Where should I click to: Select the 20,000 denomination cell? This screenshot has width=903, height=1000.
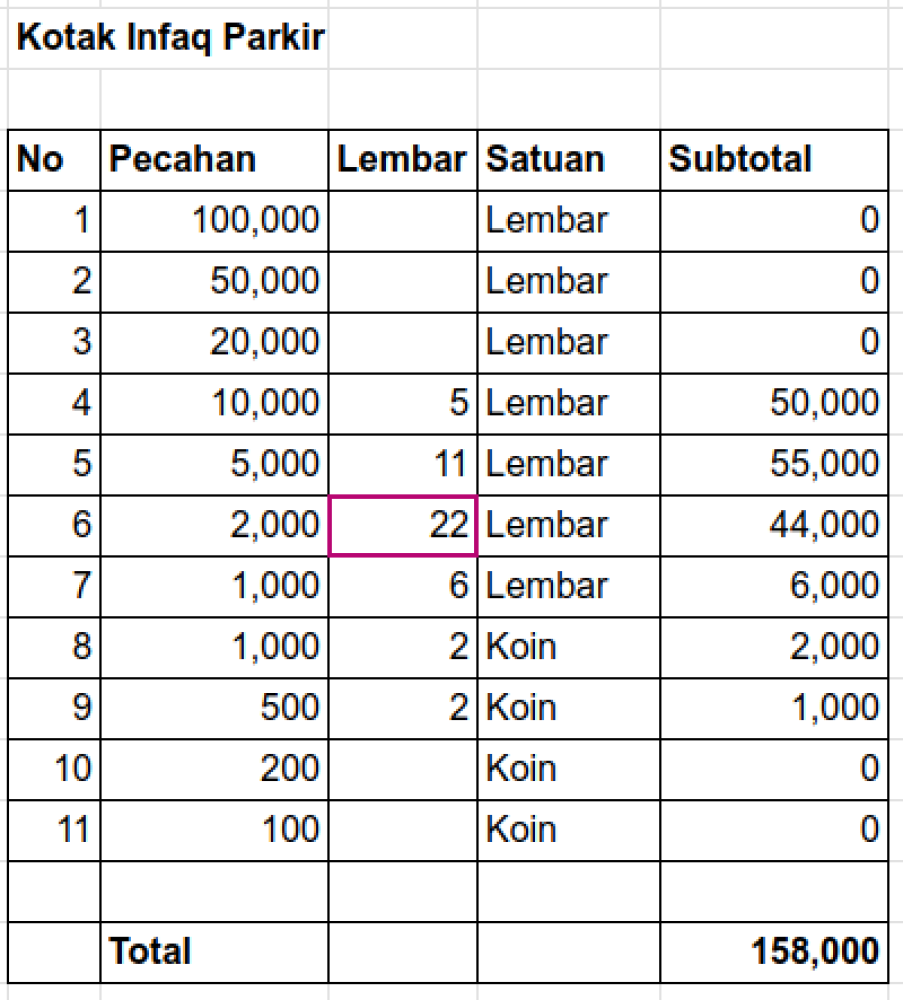tap(214, 342)
